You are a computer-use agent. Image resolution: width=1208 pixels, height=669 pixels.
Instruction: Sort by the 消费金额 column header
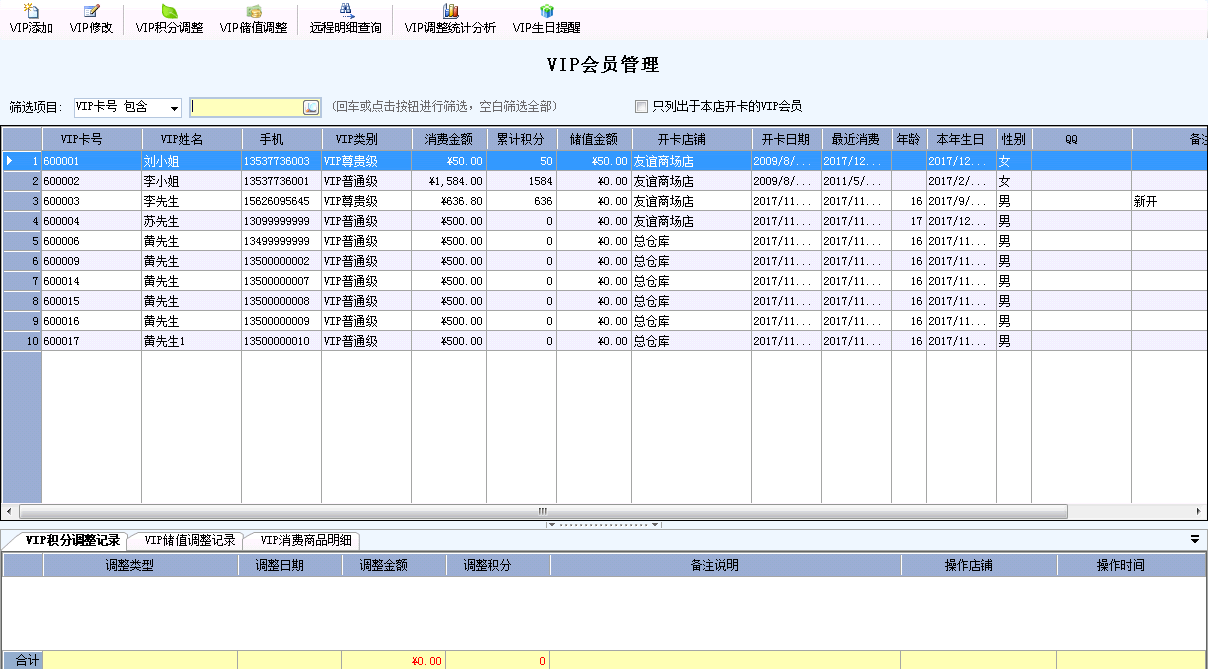coord(448,139)
